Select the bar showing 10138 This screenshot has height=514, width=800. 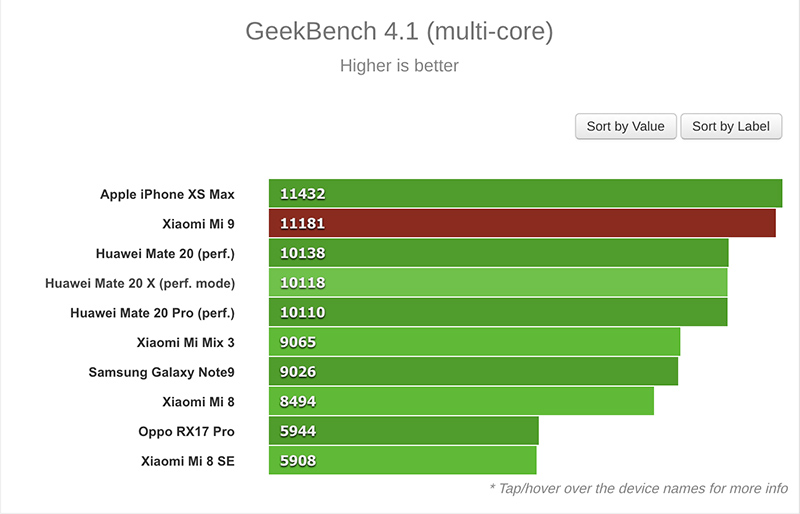coord(498,253)
